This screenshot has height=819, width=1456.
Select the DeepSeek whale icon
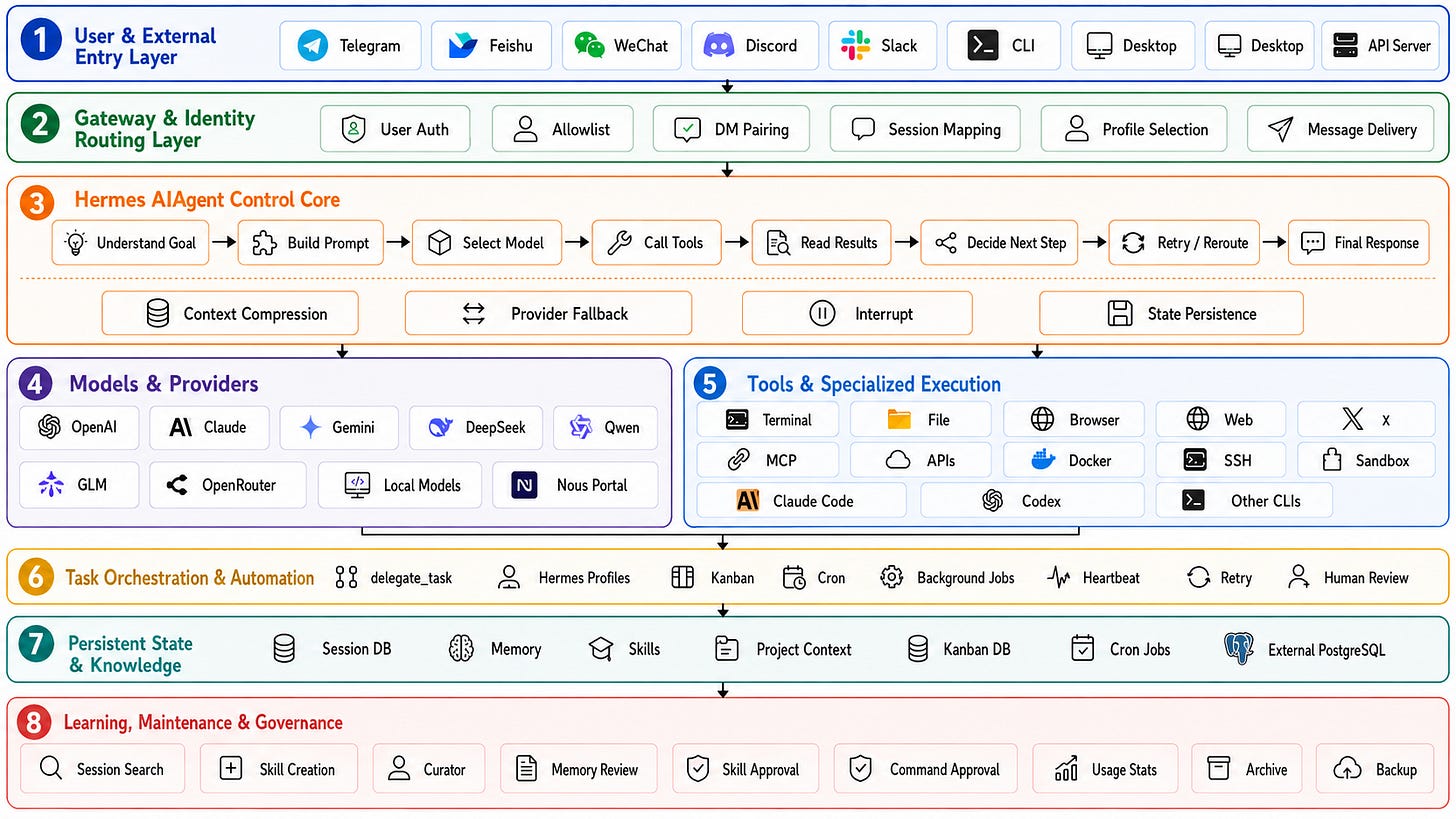[x=440, y=427]
